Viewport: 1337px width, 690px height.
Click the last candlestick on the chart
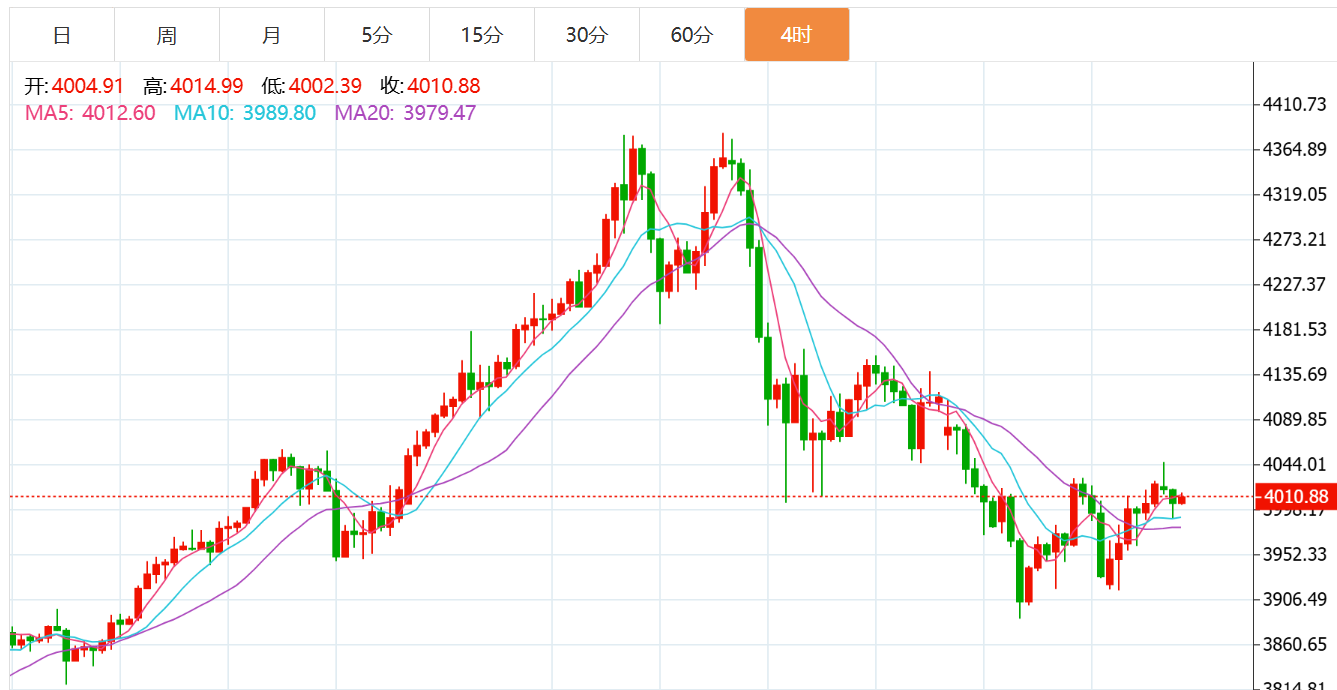click(x=1181, y=499)
